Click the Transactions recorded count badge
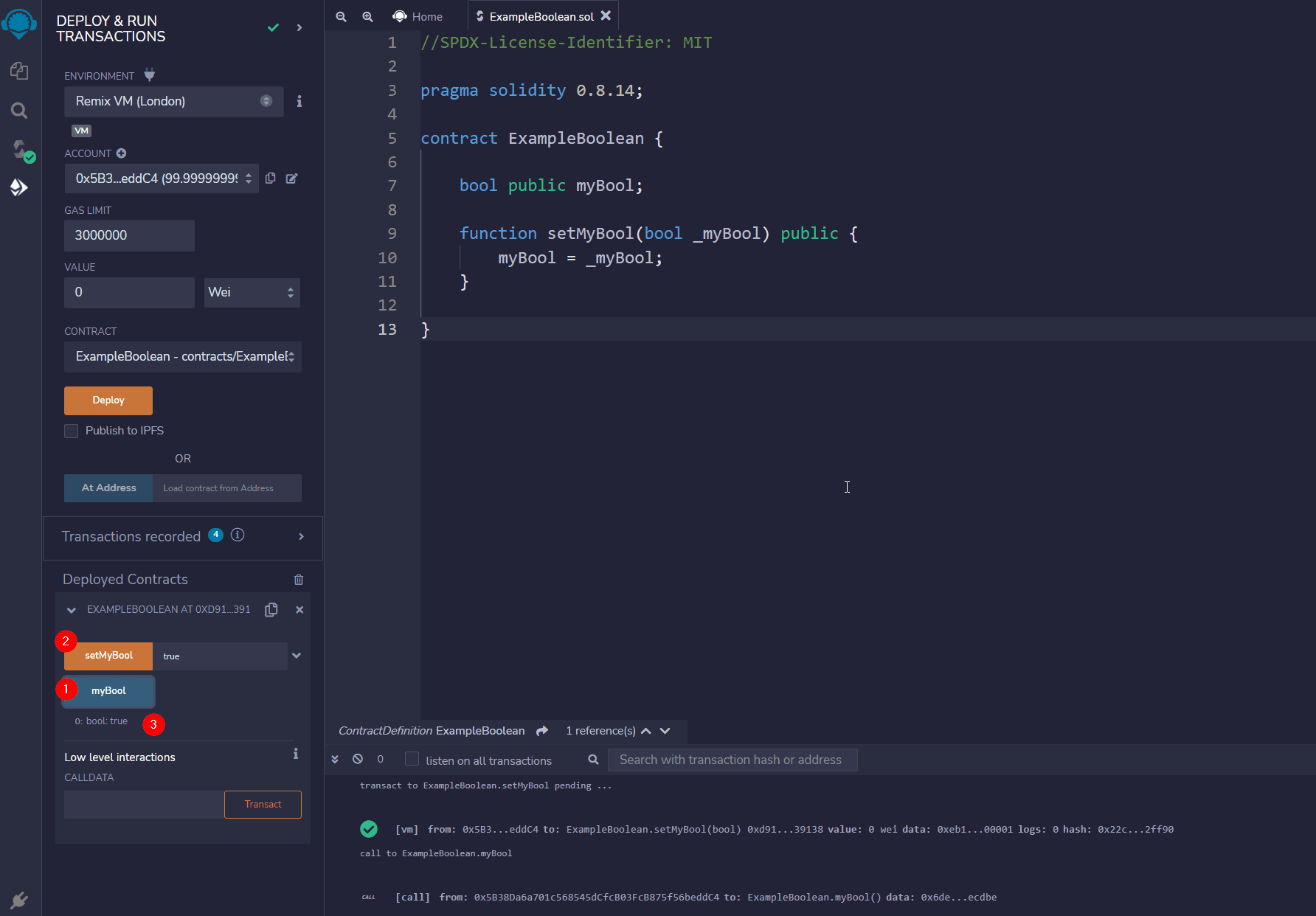 click(215, 535)
